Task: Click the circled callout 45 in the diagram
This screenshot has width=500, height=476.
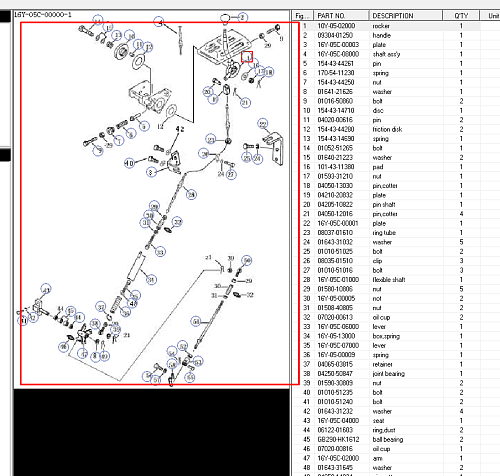Action: tap(70, 311)
